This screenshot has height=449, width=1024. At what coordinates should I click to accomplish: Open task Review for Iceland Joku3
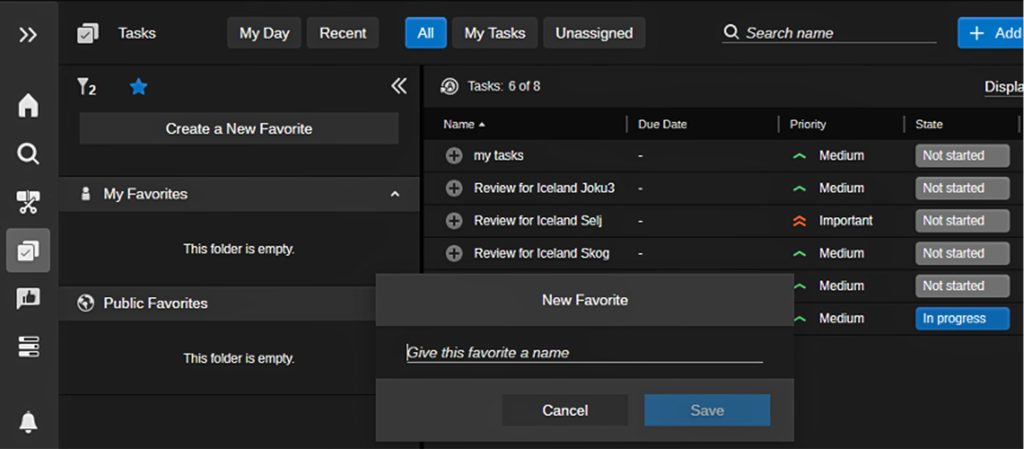(x=544, y=189)
